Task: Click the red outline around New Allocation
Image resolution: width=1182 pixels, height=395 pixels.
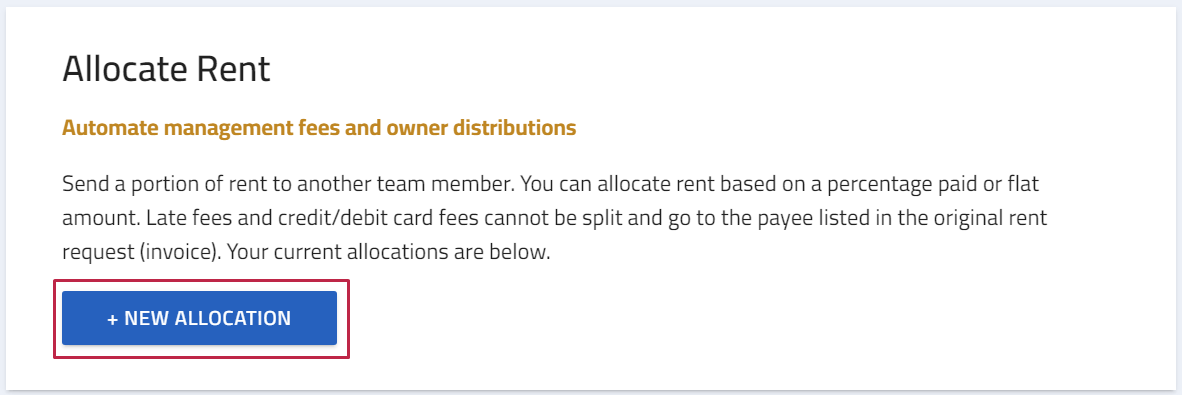Action: tap(201, 281)
